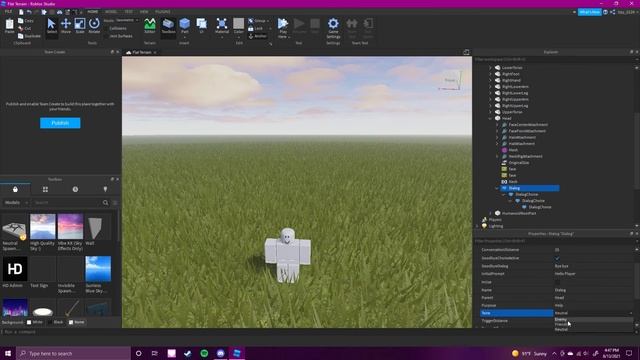Click the What's New button
Viewport: 640px width, 360px height.
[589, 12]
